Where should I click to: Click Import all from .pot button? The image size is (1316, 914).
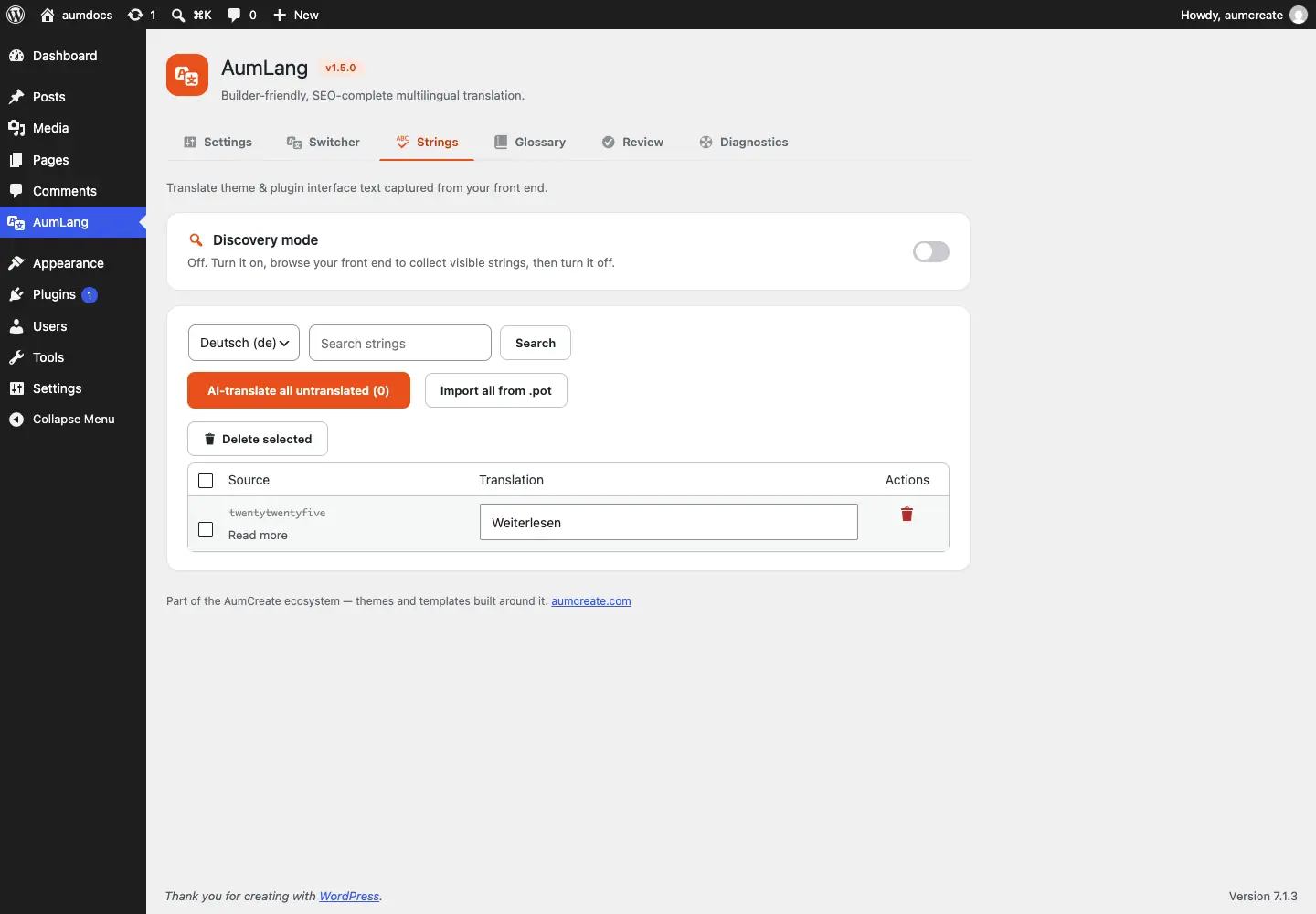tap(496, 390)
